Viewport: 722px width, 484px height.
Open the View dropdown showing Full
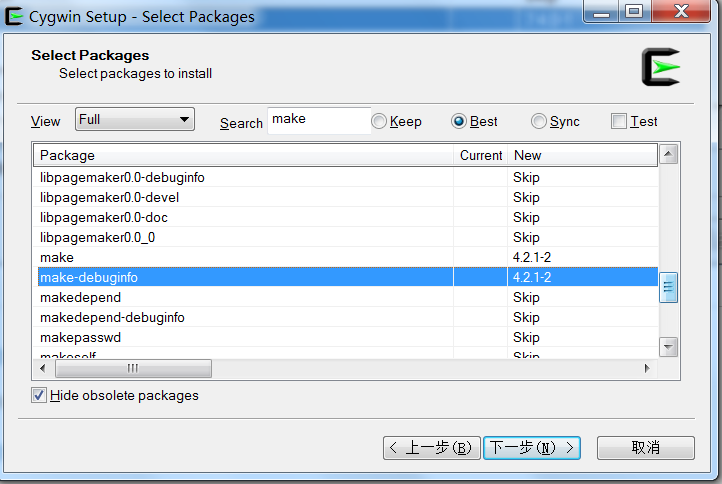pos(135,120)
